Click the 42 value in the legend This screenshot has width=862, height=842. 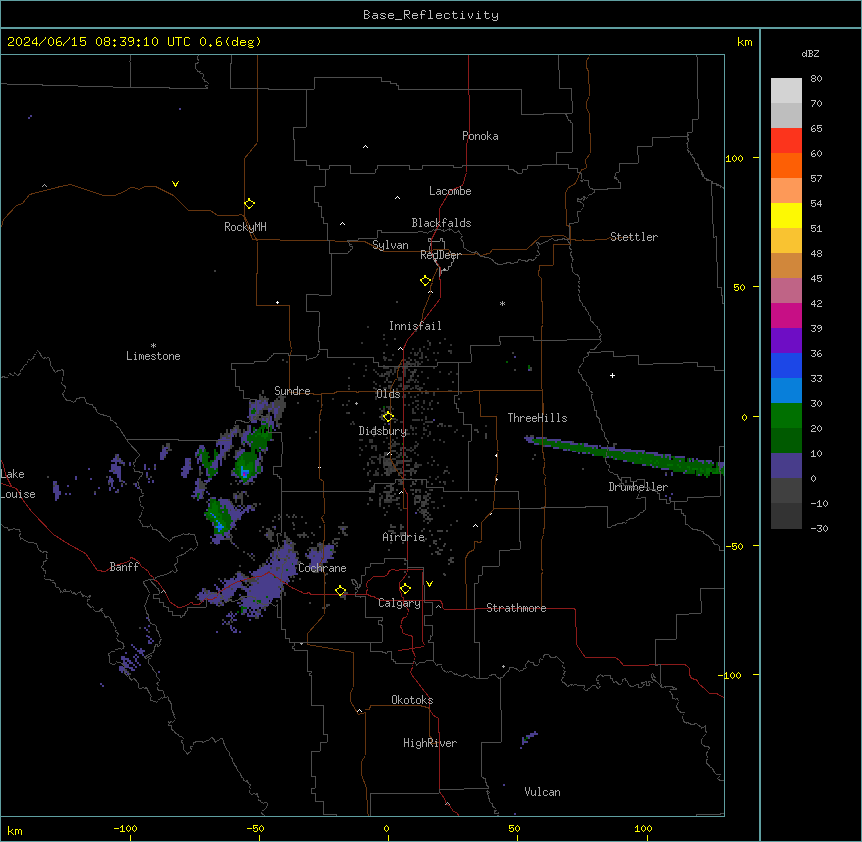click(816, 303)
